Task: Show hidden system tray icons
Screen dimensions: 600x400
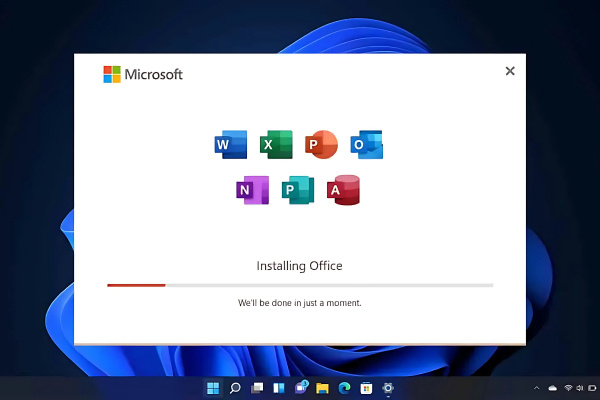Action: [536, 388]
